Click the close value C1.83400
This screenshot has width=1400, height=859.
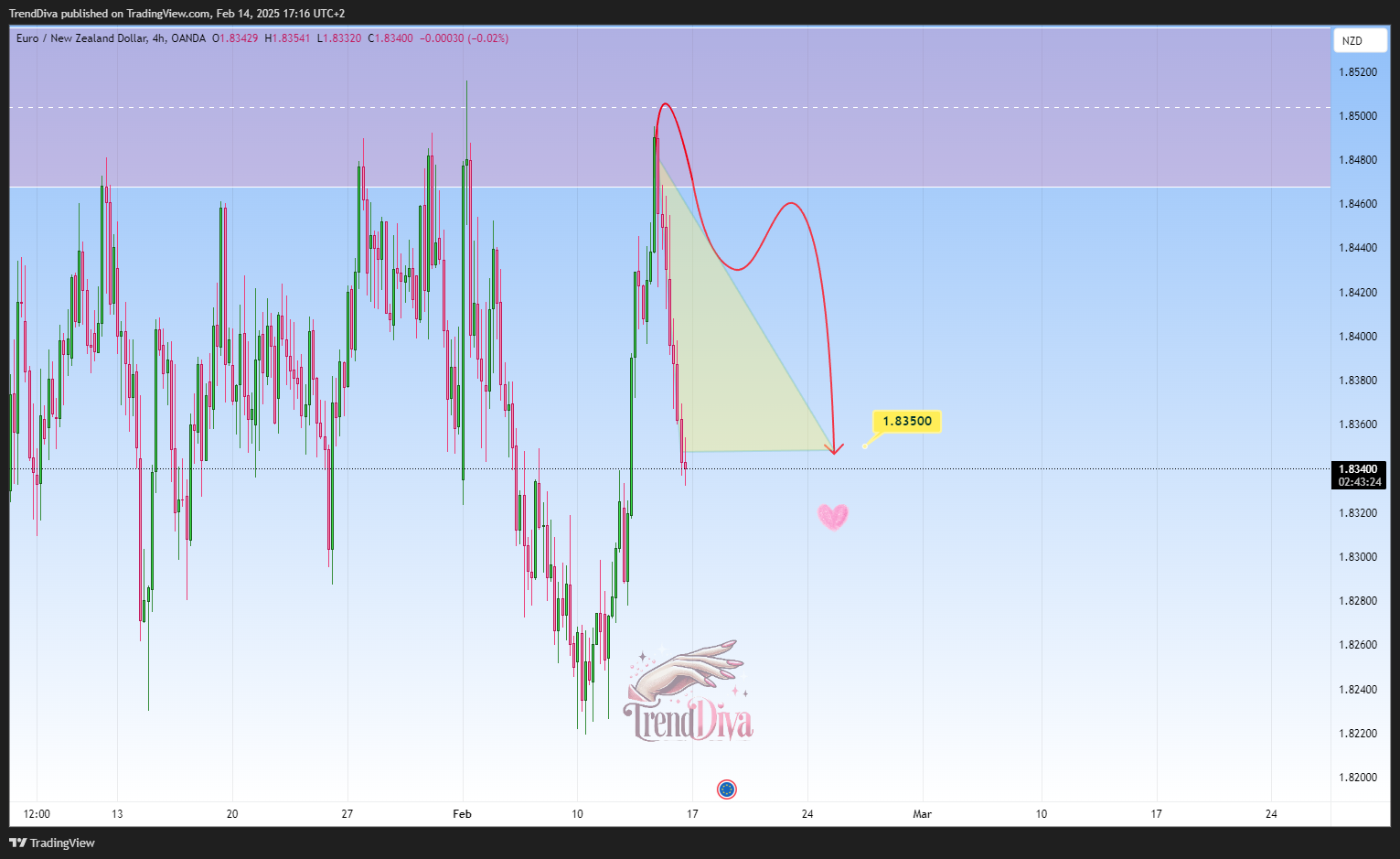pyautogui.click(x=390, y=38)
